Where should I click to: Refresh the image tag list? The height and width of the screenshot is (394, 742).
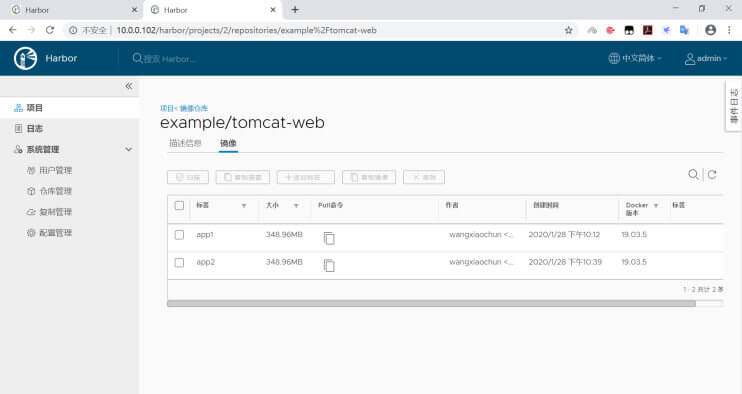click(712, 175)
